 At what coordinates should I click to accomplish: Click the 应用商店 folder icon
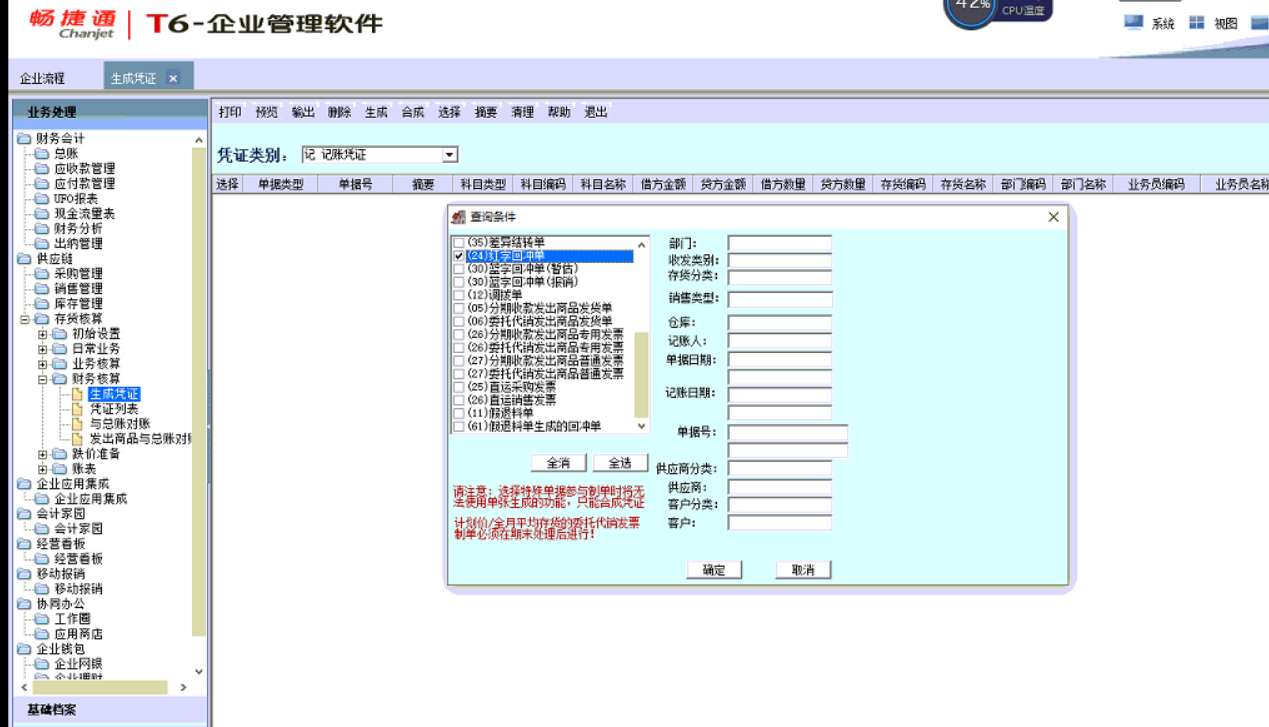coord(42,634)
